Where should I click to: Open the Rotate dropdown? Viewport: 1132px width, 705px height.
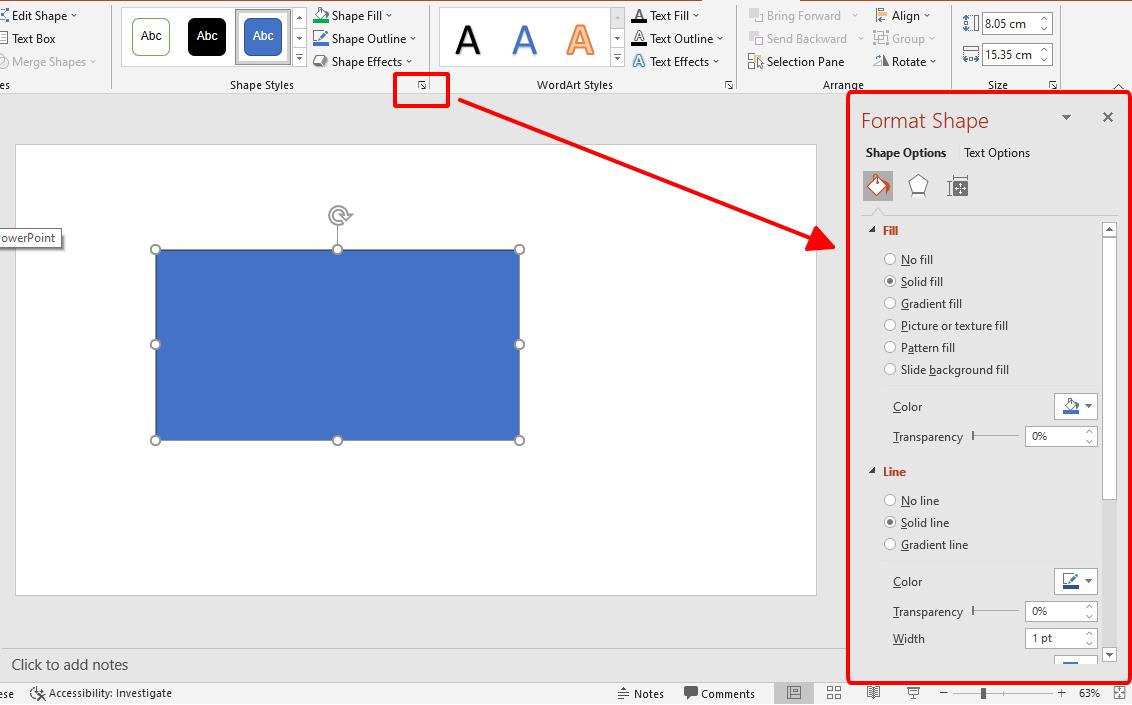coord(905,61)
